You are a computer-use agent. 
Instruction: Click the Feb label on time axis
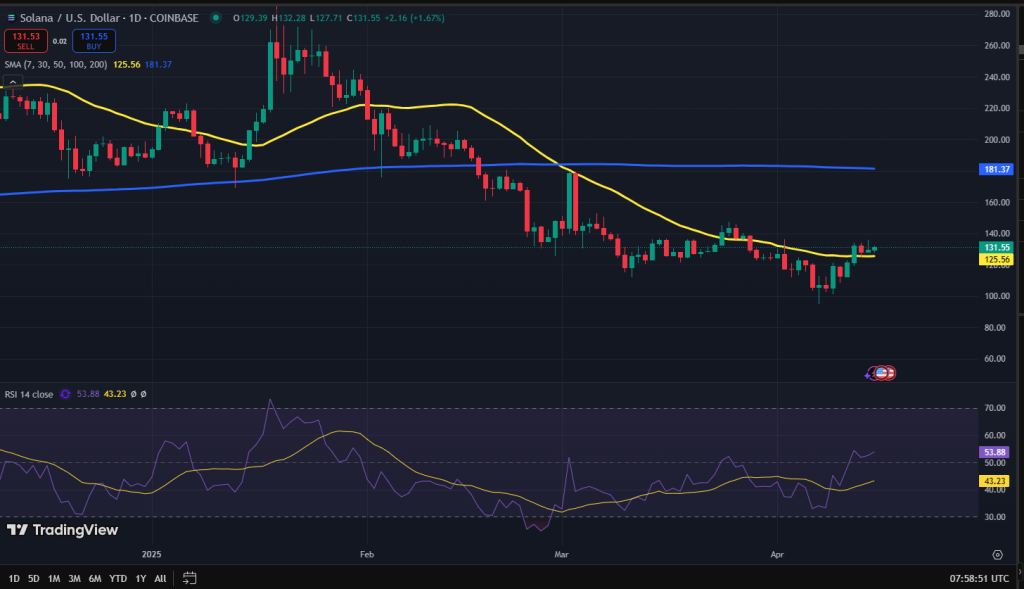[x=367, y=554]
